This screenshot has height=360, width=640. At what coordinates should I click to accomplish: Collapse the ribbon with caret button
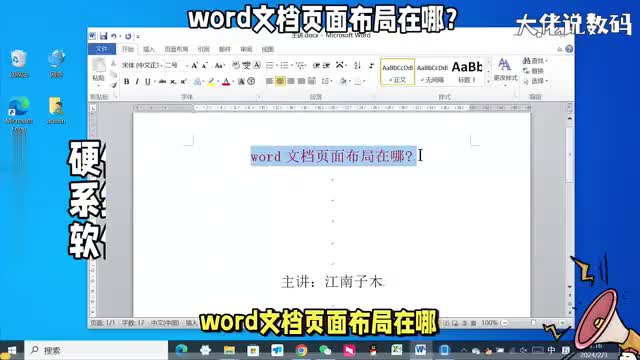[x=560, y=49]
